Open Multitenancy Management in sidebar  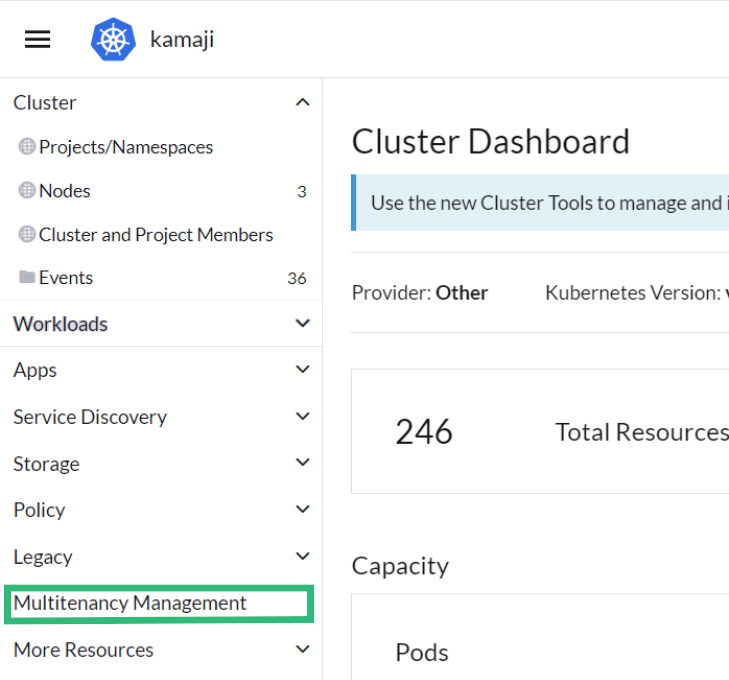[x=130, y=604]
